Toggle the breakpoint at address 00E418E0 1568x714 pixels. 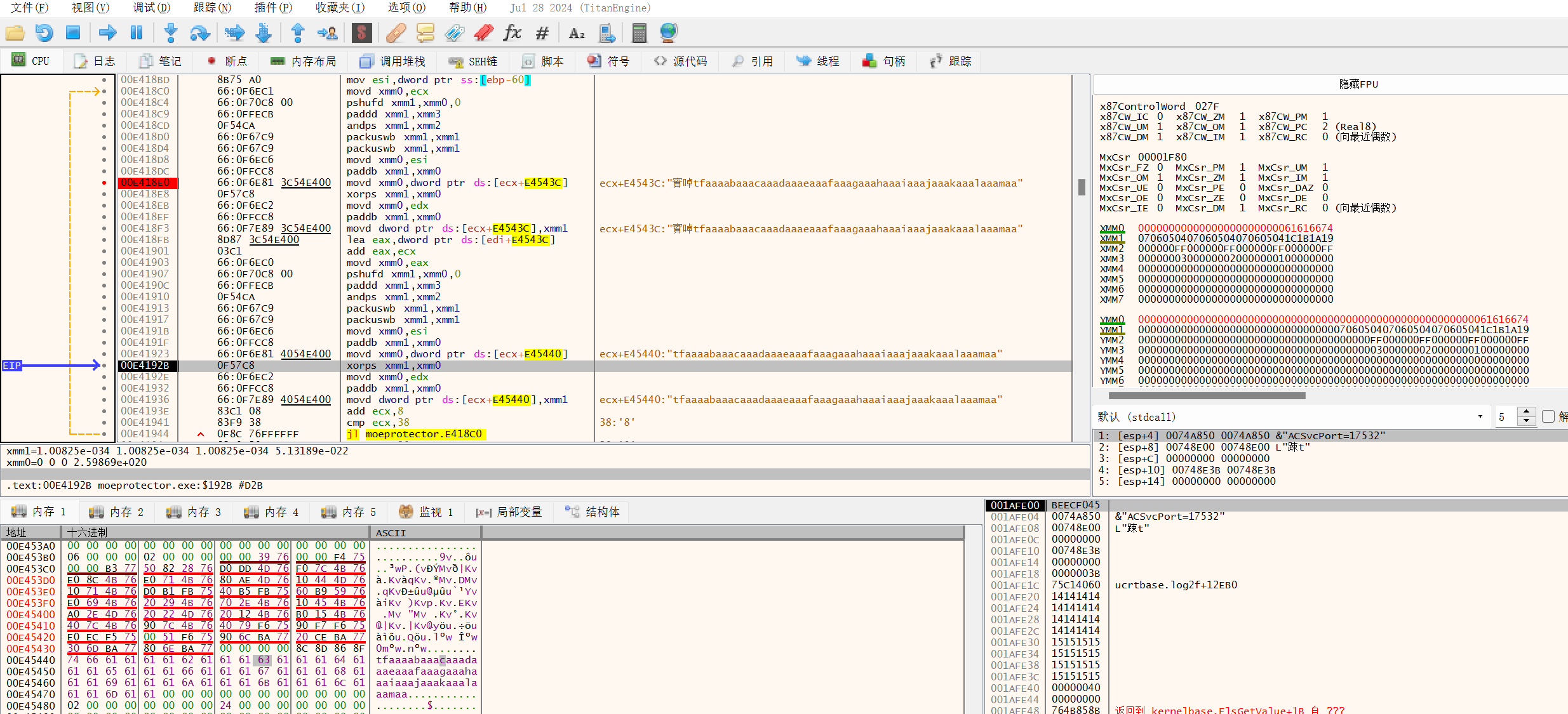point(104,183)
